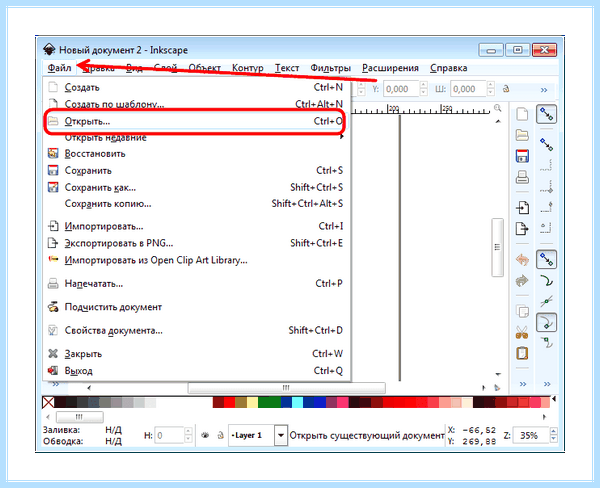
Task: Click the zoom 35% stepper arrows
Action: coord(553,435)
